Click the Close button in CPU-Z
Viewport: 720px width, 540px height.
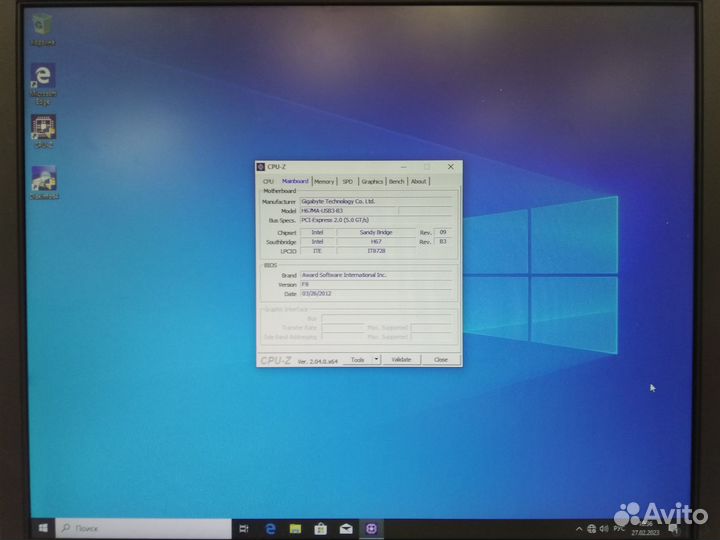(x=440, y=360)
